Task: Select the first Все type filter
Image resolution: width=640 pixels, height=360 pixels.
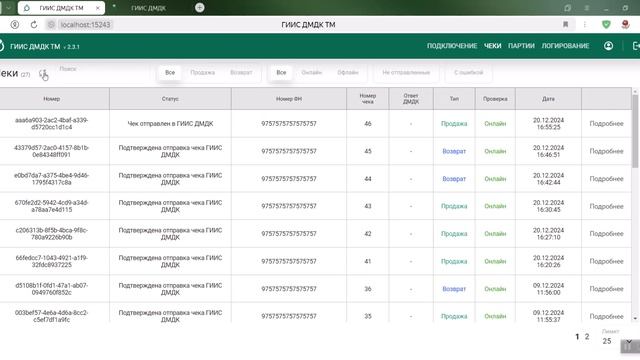Action: (170, 73)
